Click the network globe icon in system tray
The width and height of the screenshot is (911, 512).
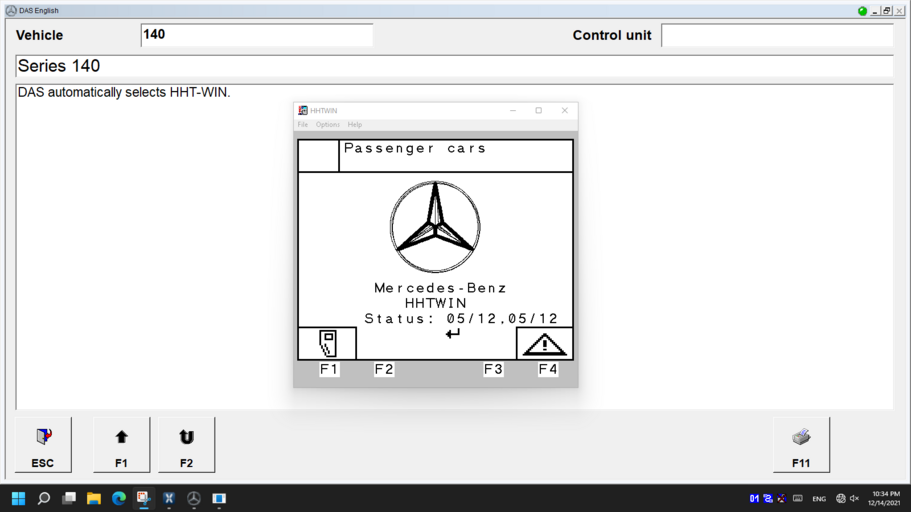pos(841,499)
